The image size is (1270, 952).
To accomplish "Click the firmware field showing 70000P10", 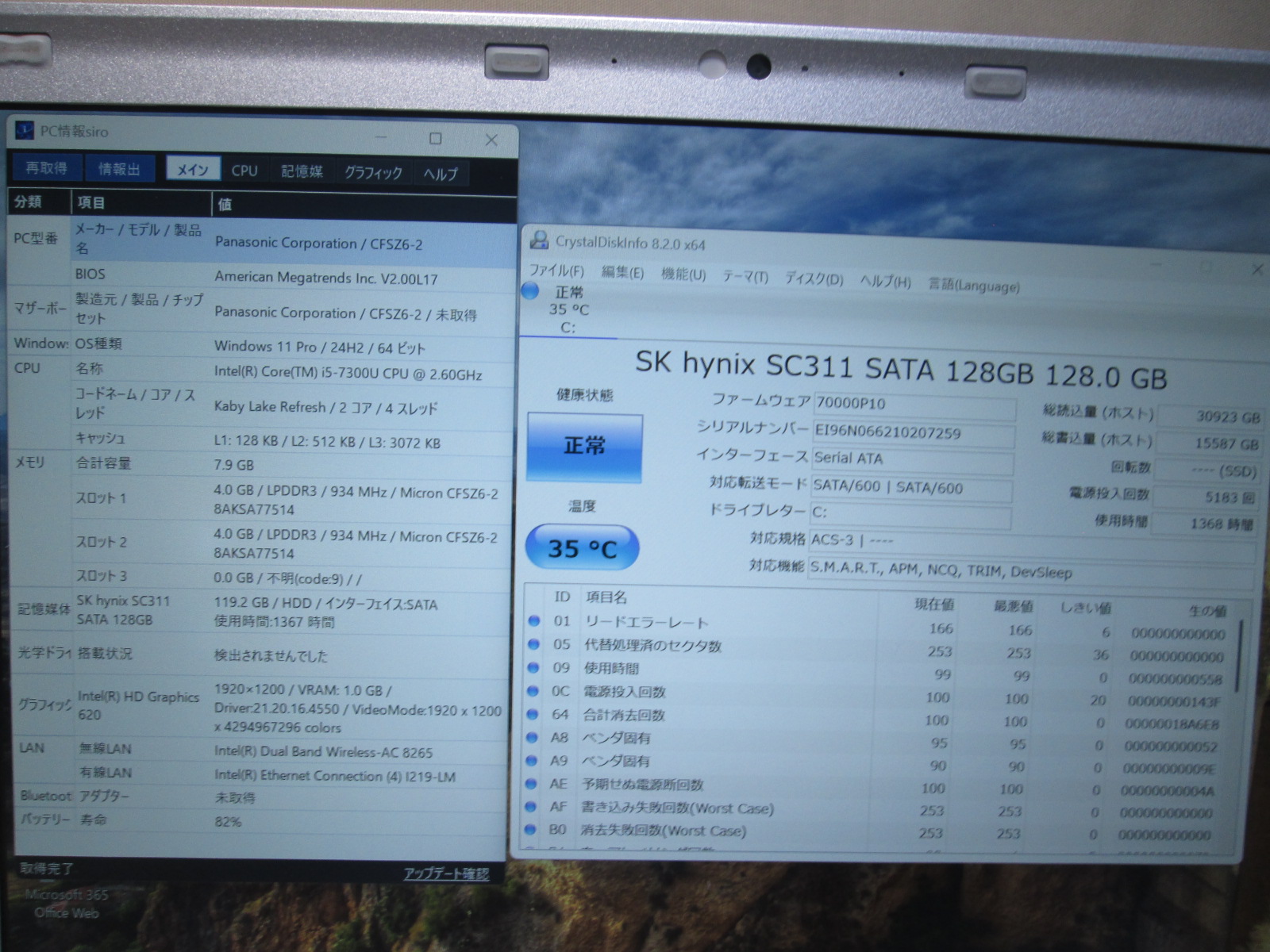I will tap(914, 405).
